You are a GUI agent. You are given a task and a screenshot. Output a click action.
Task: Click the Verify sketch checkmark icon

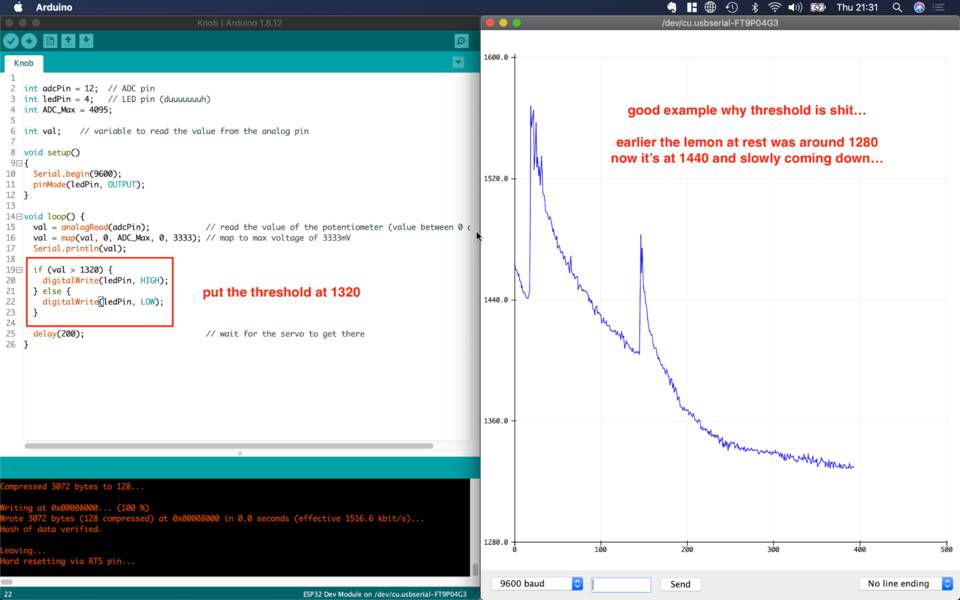(x=11, y=41)
